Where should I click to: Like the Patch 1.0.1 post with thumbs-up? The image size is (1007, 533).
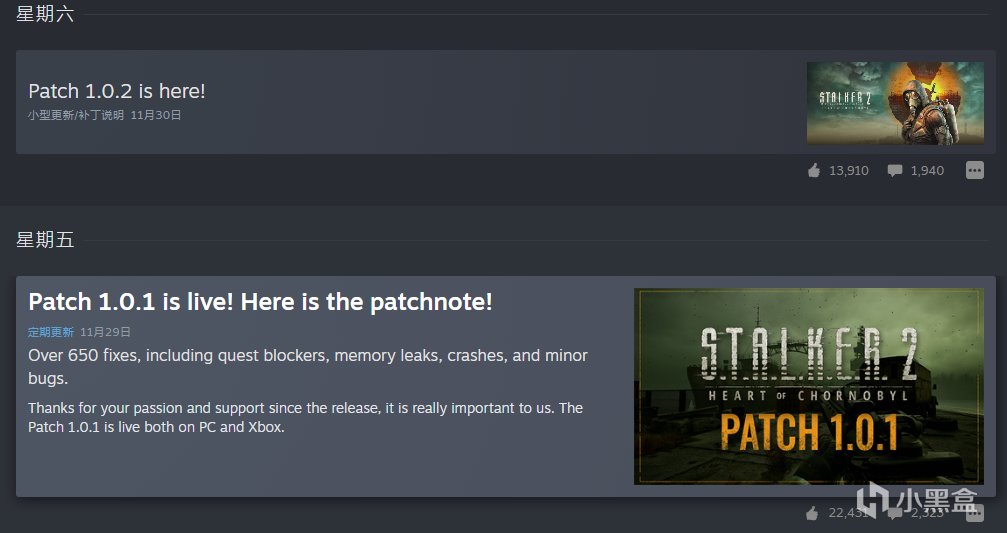(812, 512)
